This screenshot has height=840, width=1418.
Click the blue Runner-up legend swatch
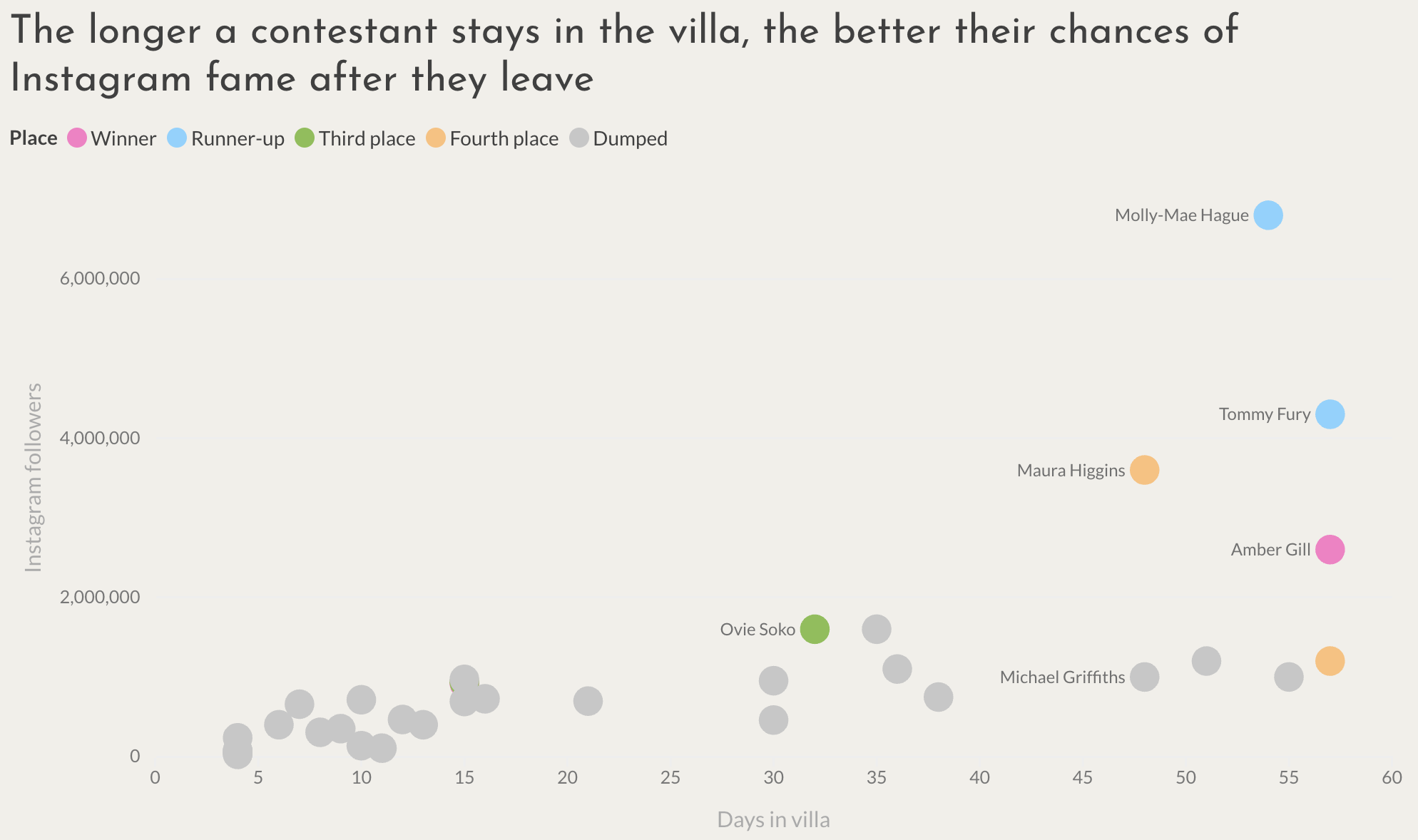point(177,138)
